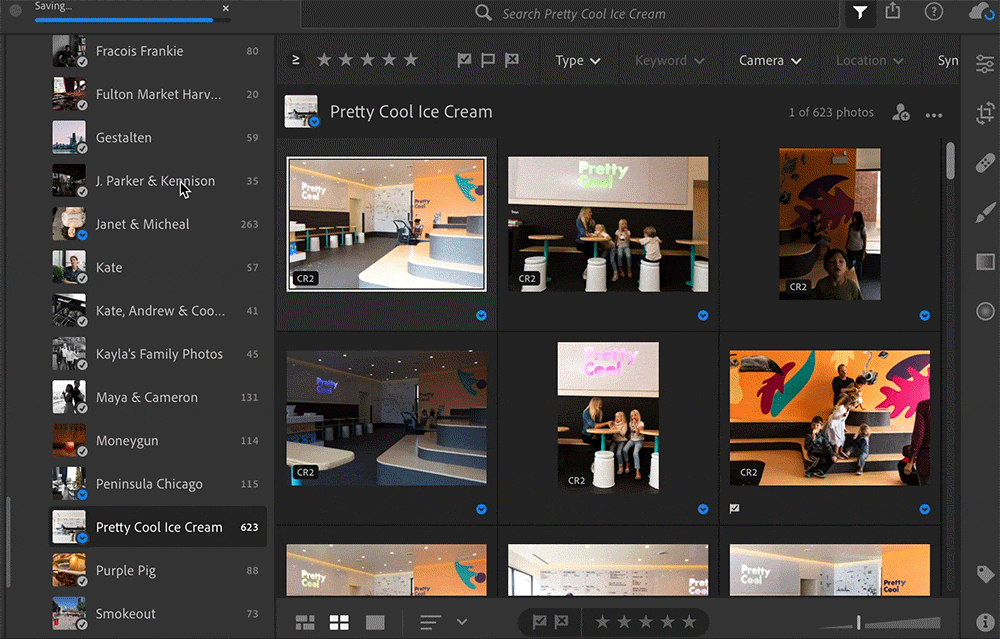Open the J. Parker & Kennison album
1000x639 pixels.
point(158,181)
